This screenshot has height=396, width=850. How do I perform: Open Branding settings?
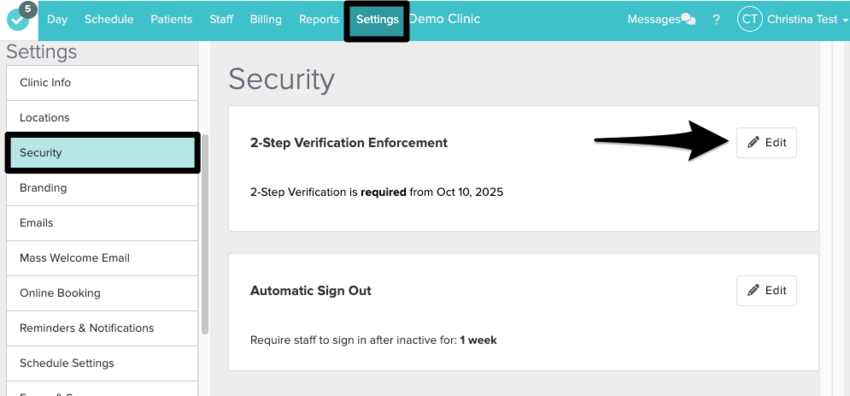[102, 188]
